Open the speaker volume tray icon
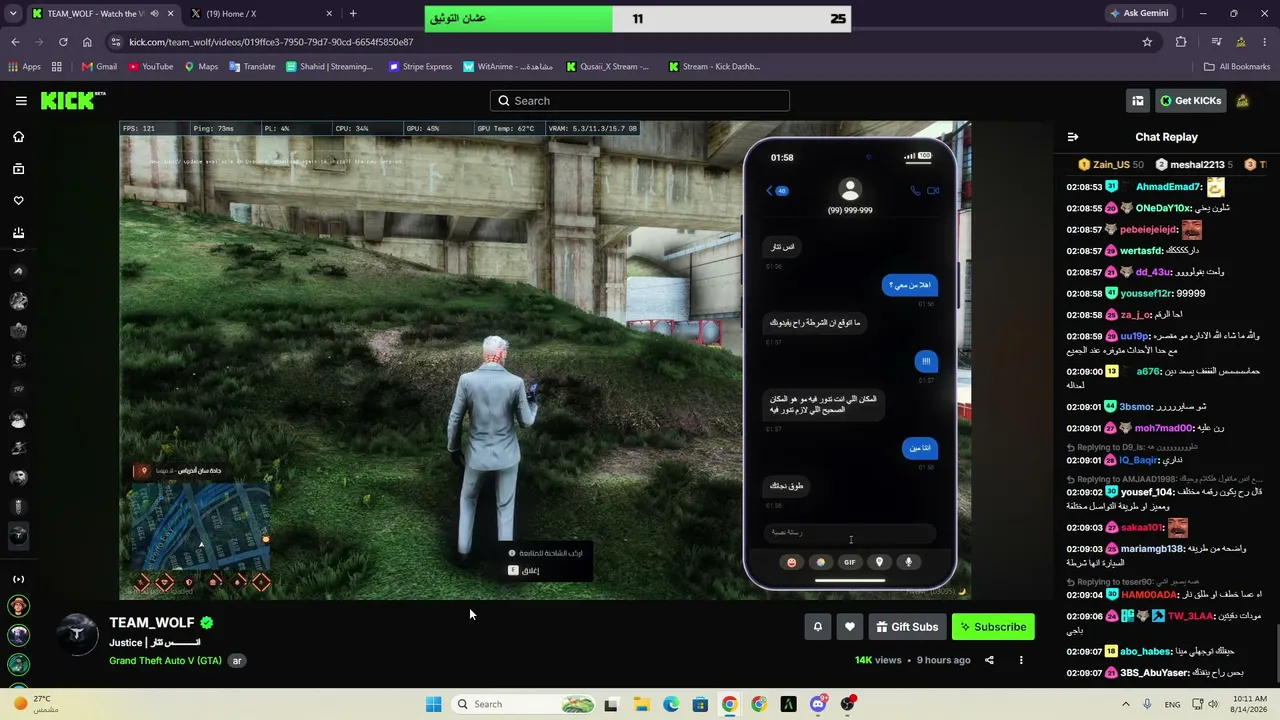 pos(1214,704)
